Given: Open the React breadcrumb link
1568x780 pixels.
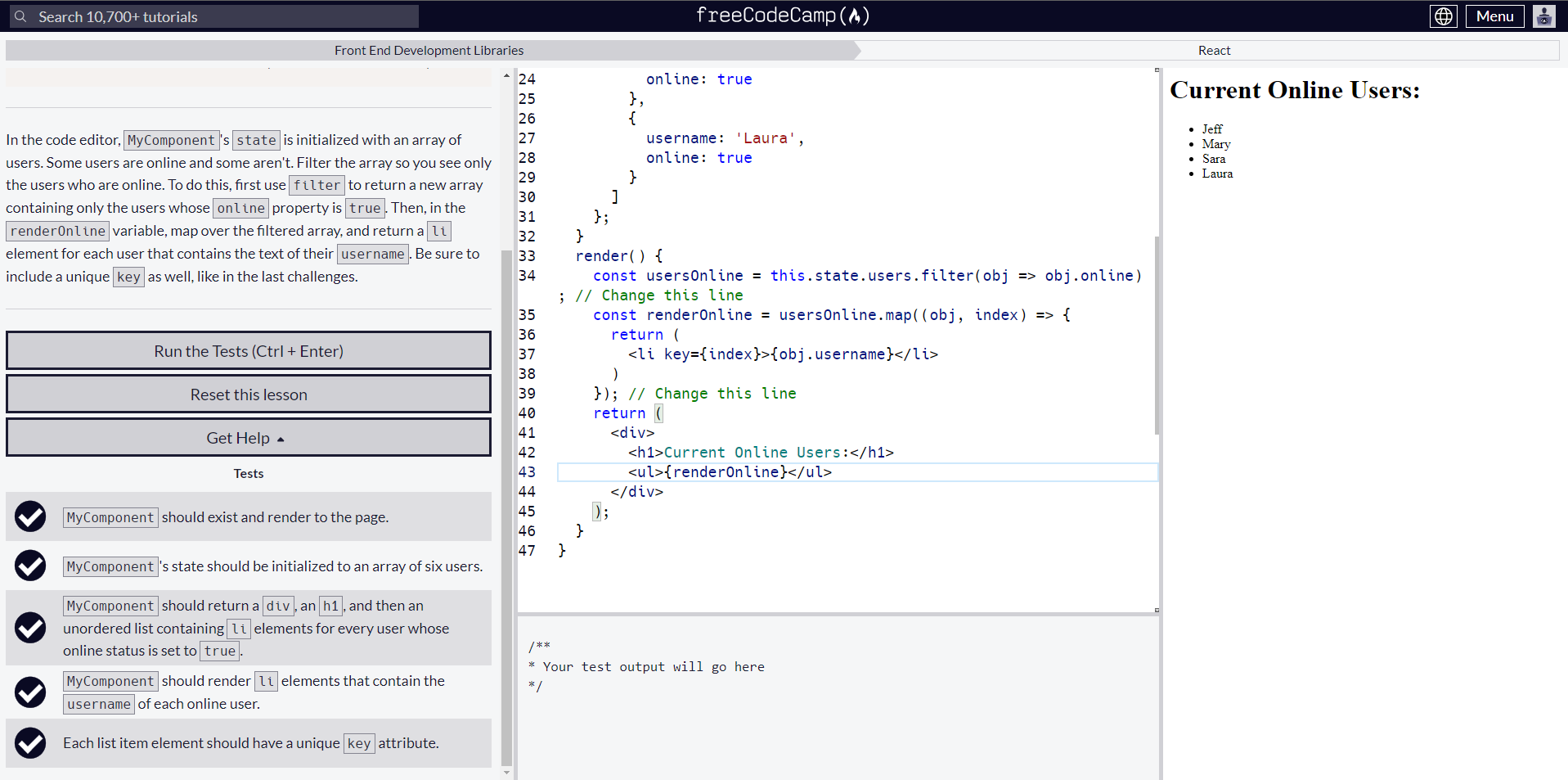Looking at the screenshot, I should click(x=1214, y=51).
